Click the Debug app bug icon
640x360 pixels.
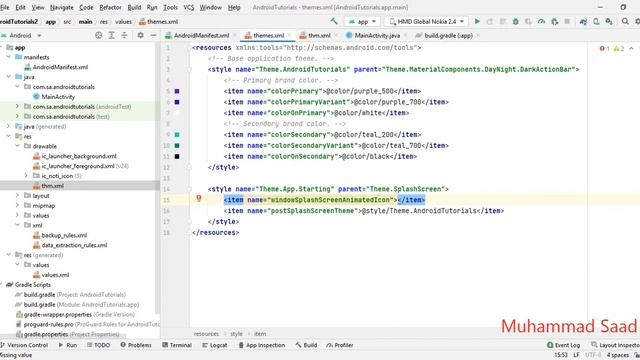[x=516, y=21]
